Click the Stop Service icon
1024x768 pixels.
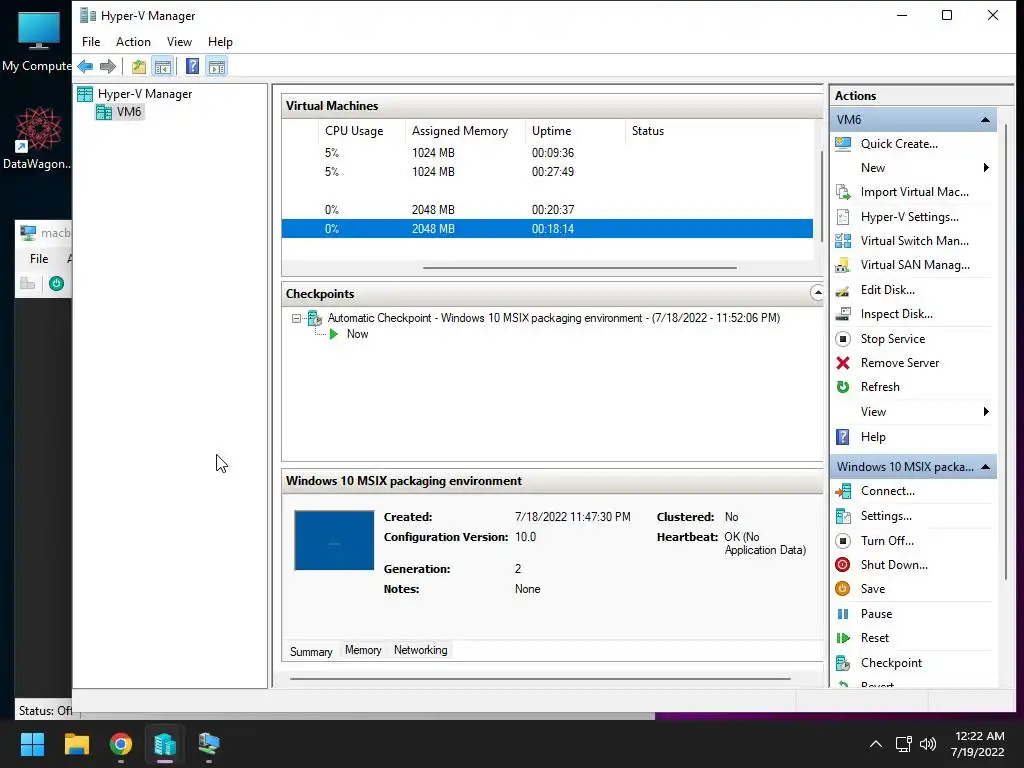[x=843, y=339]
